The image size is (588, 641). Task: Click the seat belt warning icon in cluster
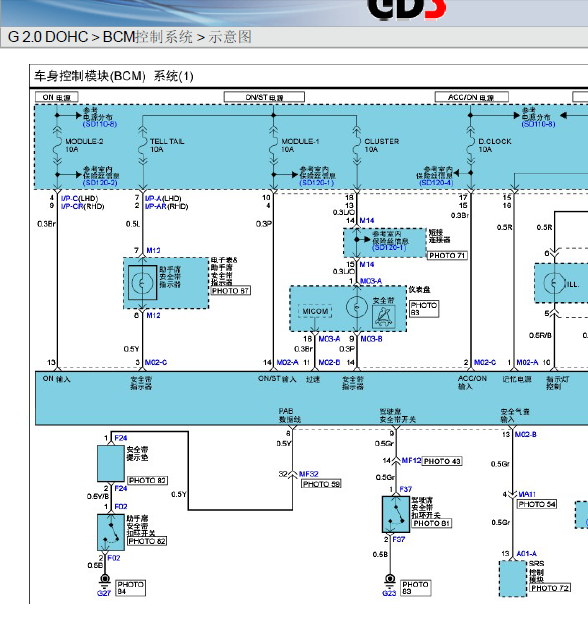tap(384, 316)
